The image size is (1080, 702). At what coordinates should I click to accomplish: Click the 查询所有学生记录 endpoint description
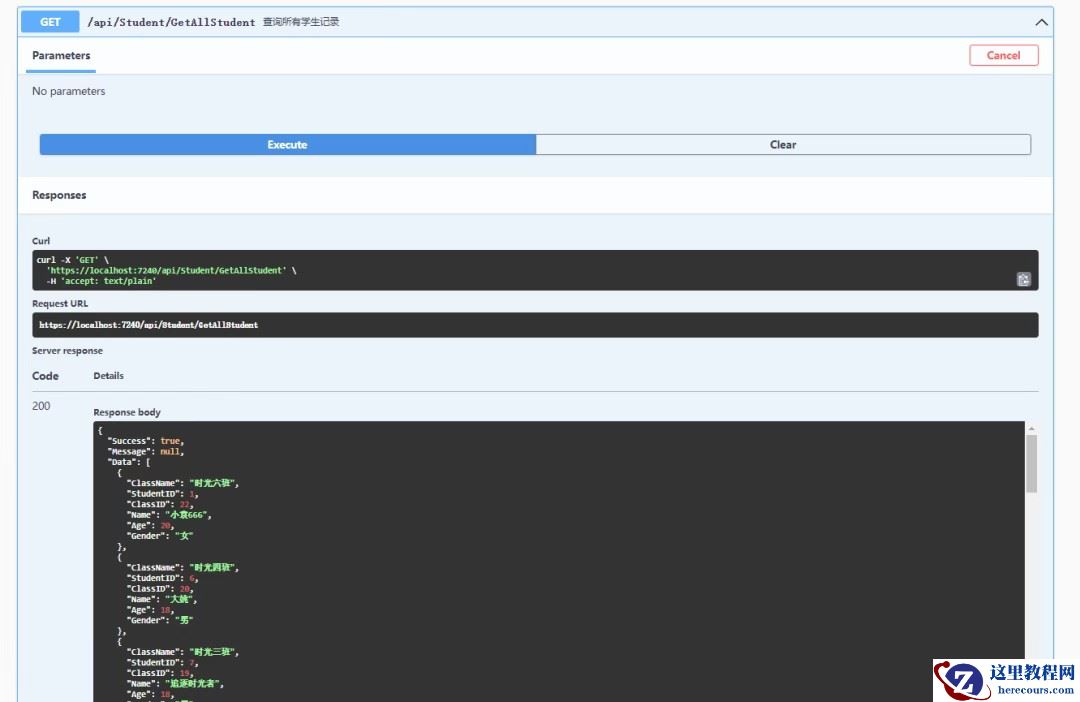pyautogui.click(x=301, y=22)
